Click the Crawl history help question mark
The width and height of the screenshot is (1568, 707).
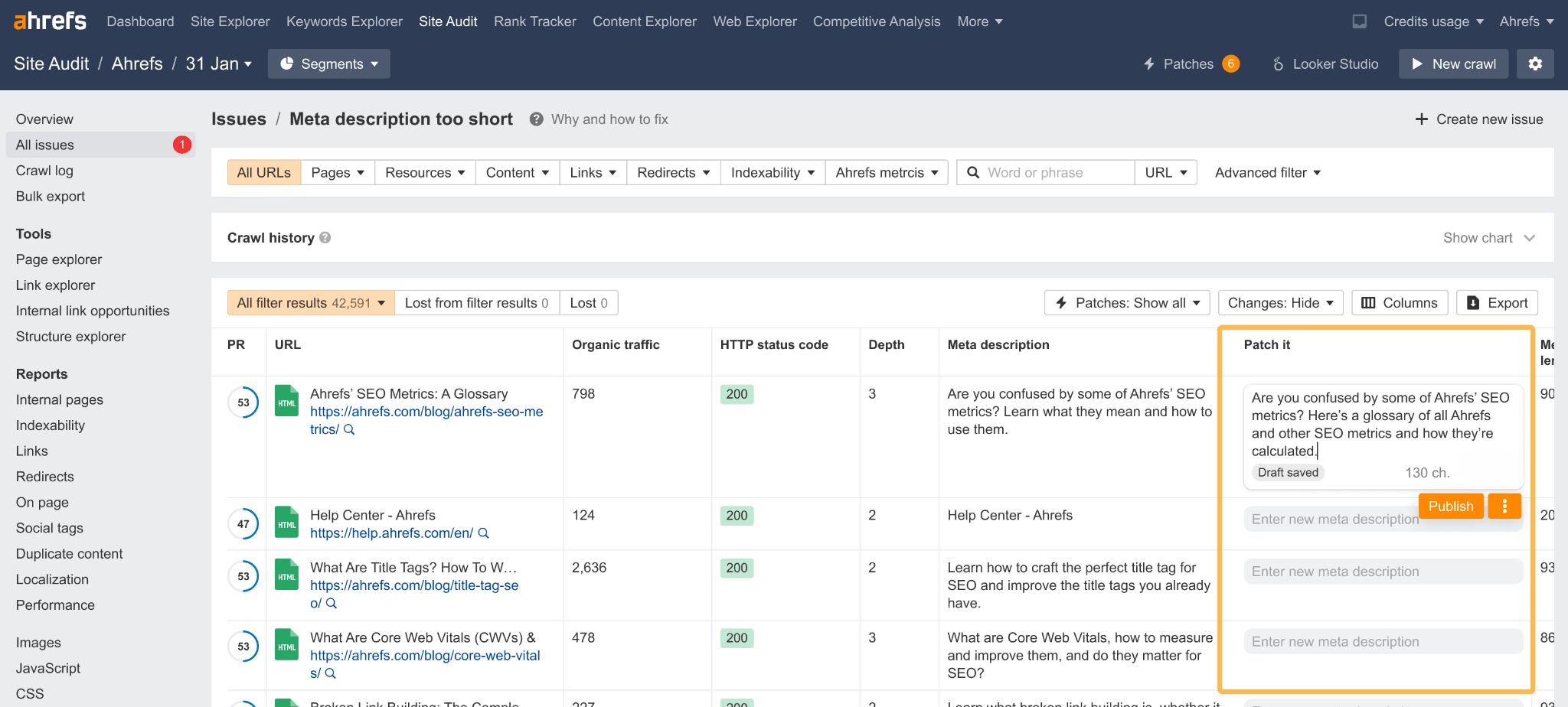tap(325, 237)
